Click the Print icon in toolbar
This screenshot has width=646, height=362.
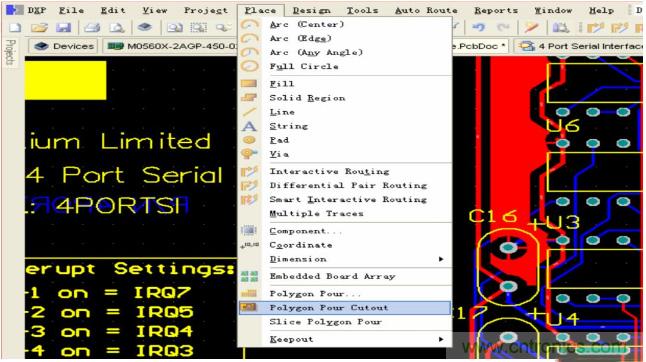tap(92, 28)
